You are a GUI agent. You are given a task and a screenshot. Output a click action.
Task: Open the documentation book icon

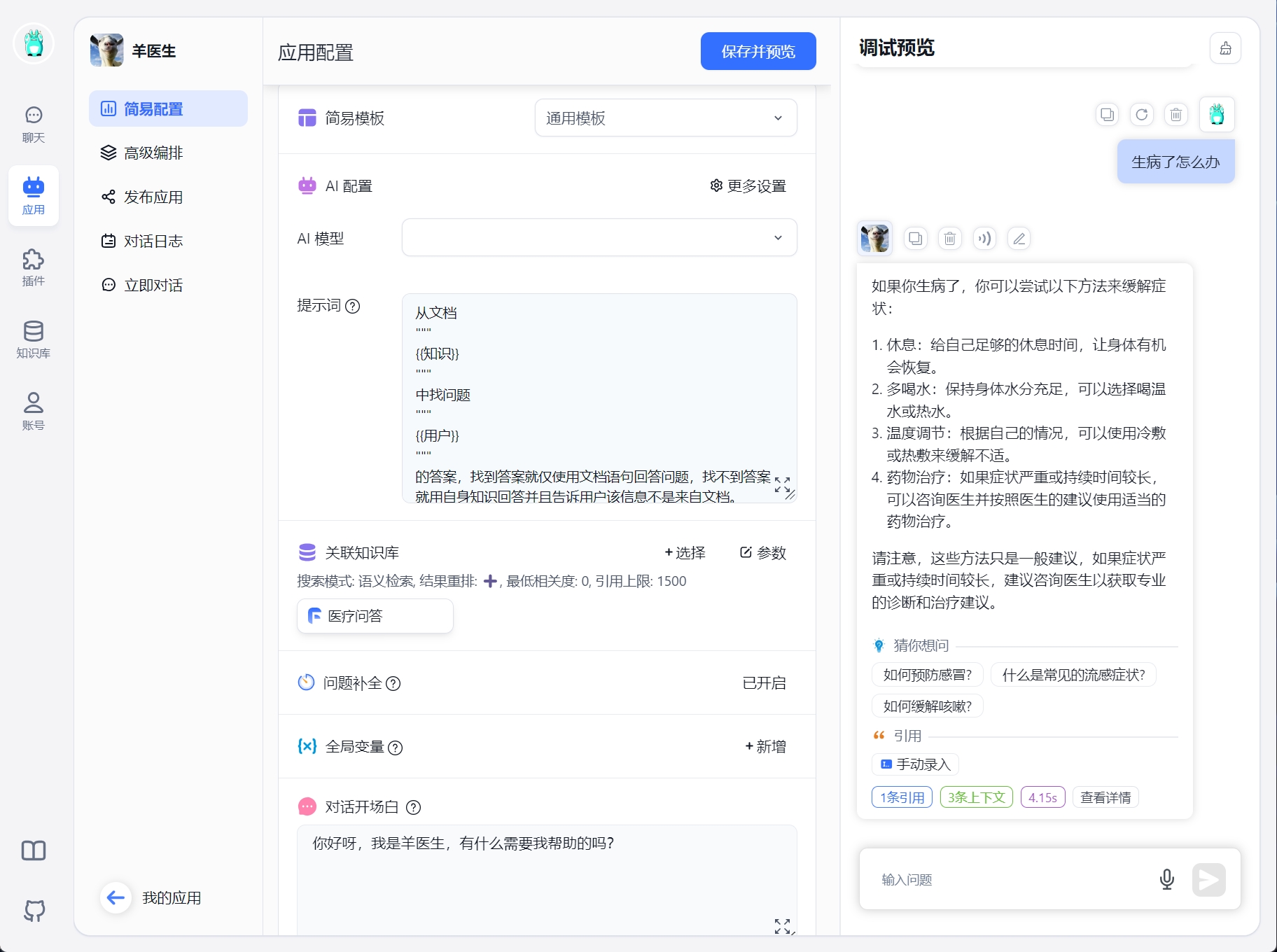click(x=34, y=850)
